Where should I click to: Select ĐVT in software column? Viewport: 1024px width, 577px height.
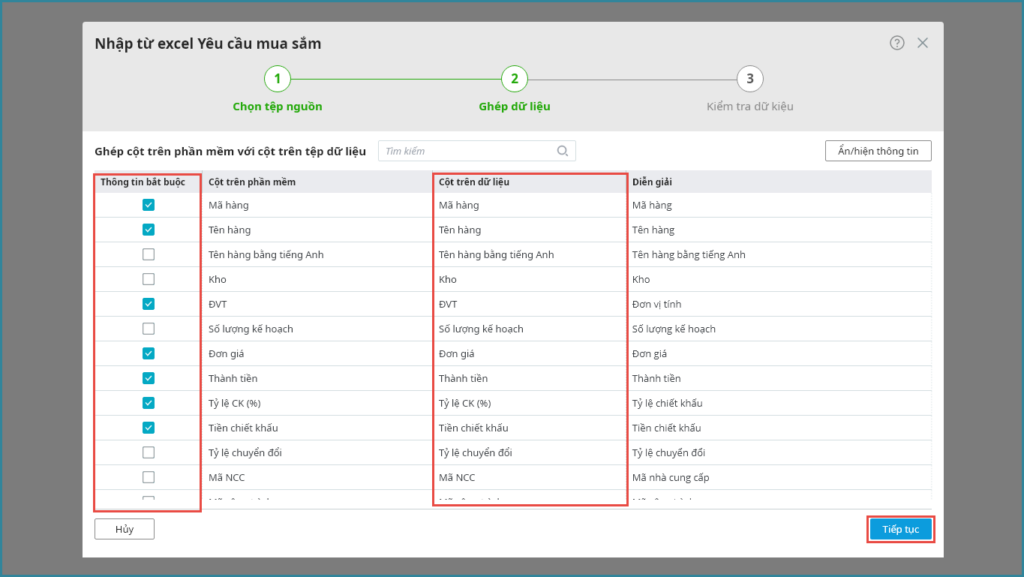pos(317,304)
